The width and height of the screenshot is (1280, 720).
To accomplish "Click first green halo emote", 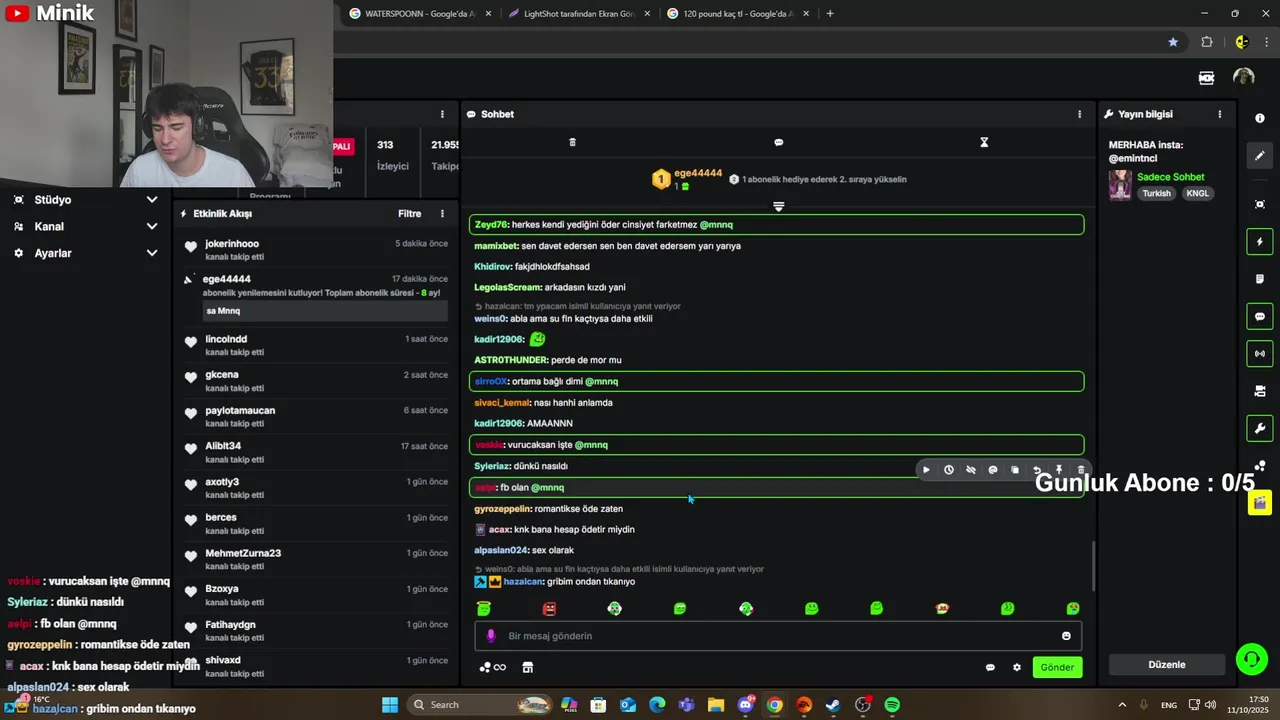I will [484, 608].
